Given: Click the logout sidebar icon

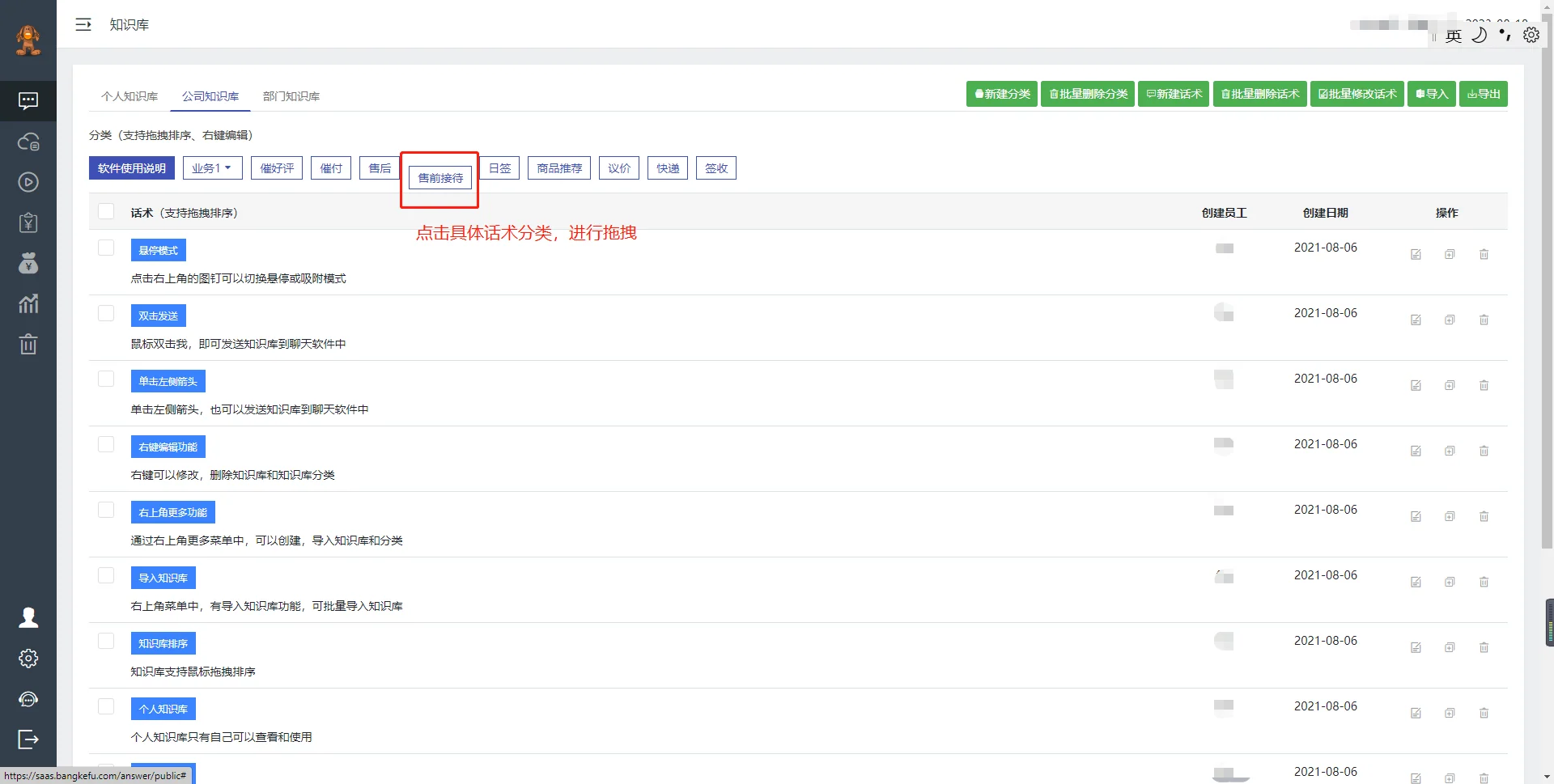Looking at the screenshot, I should tap(28, 739).
